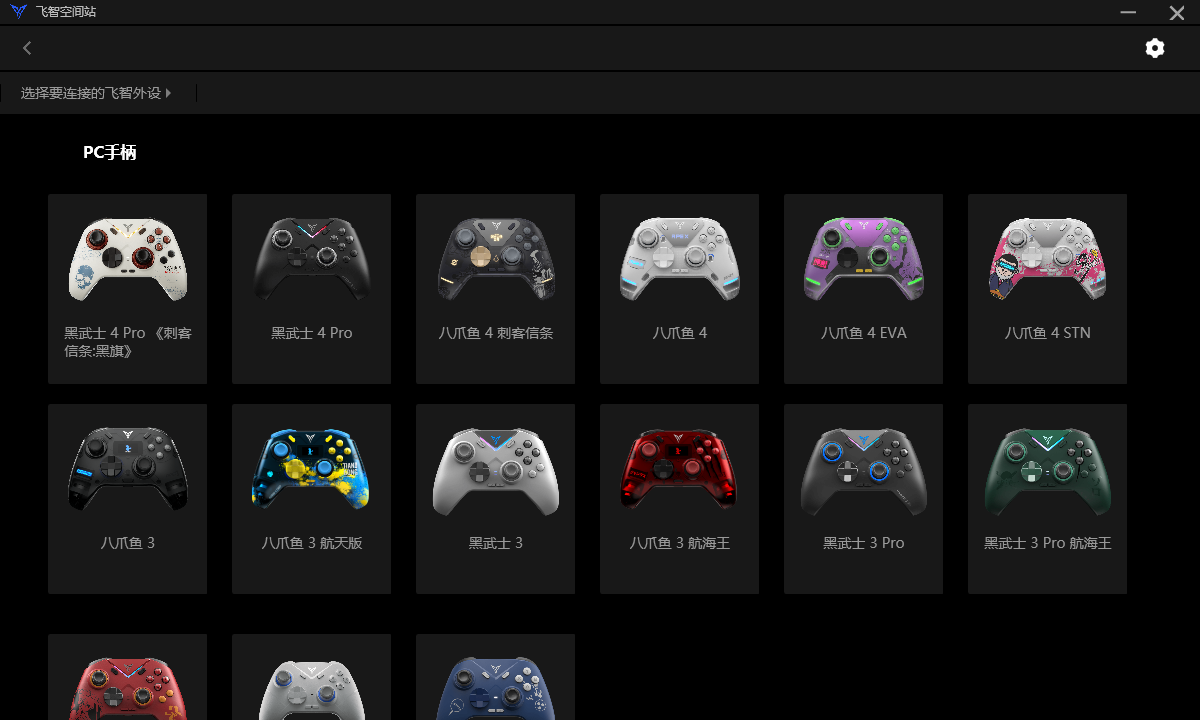Open the settings gear icon
1200x720 pixels.
tap(1155, 48)
